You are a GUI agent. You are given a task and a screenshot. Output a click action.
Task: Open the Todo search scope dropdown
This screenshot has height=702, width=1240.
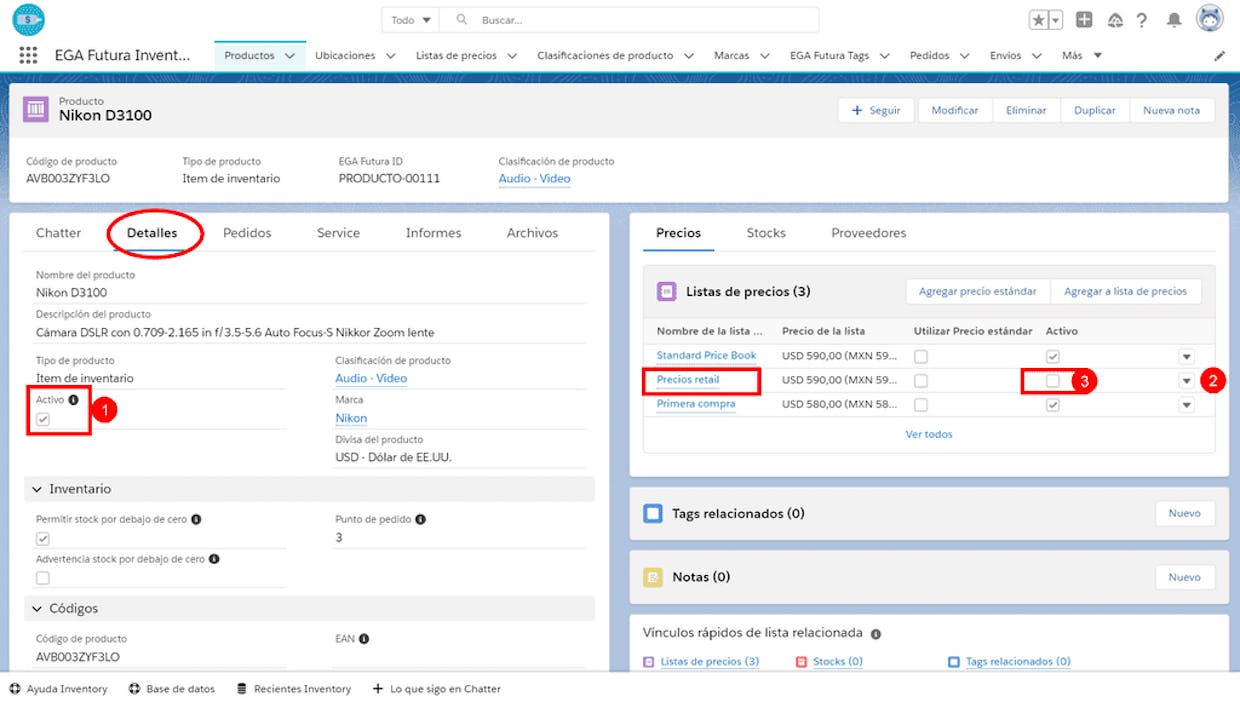pos(412,20)
